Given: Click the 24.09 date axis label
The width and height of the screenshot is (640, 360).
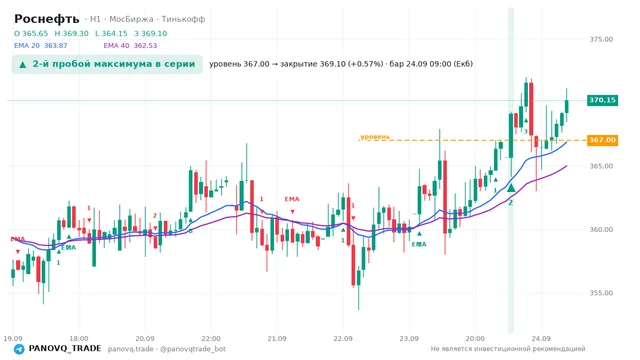Looking at the screenshot, I should point(541,338).
